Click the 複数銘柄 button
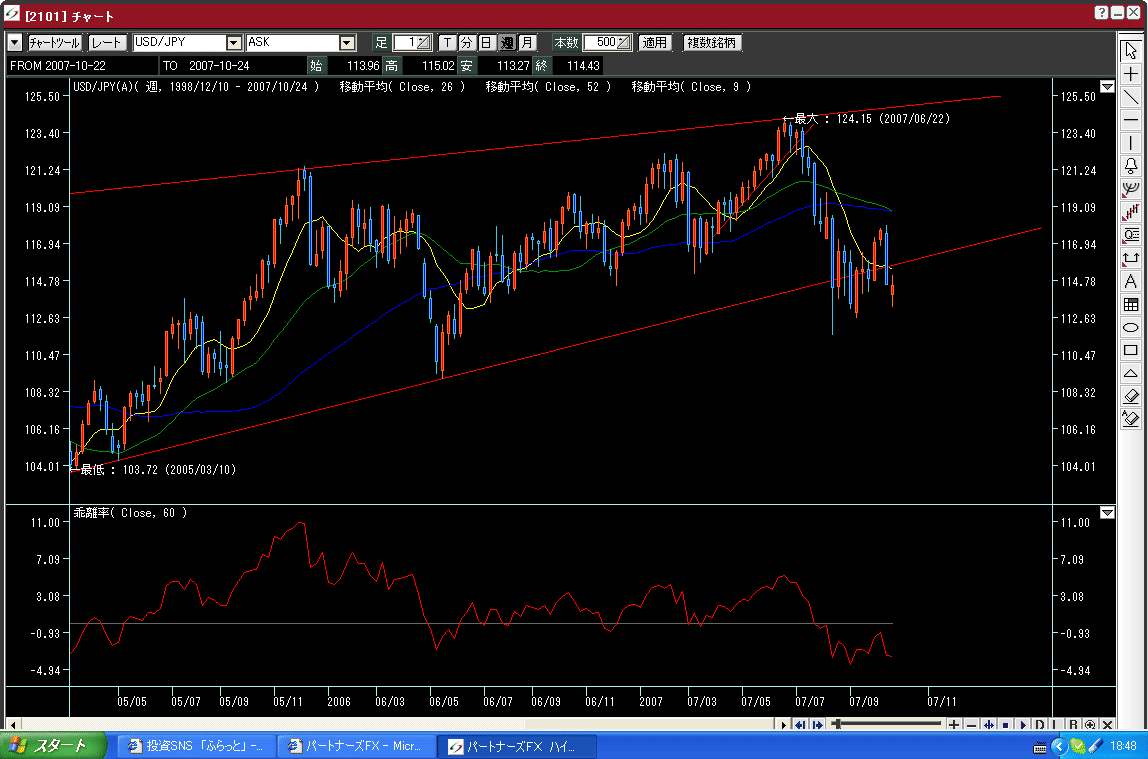This screenshot has height=759, width=1148. 712,43
